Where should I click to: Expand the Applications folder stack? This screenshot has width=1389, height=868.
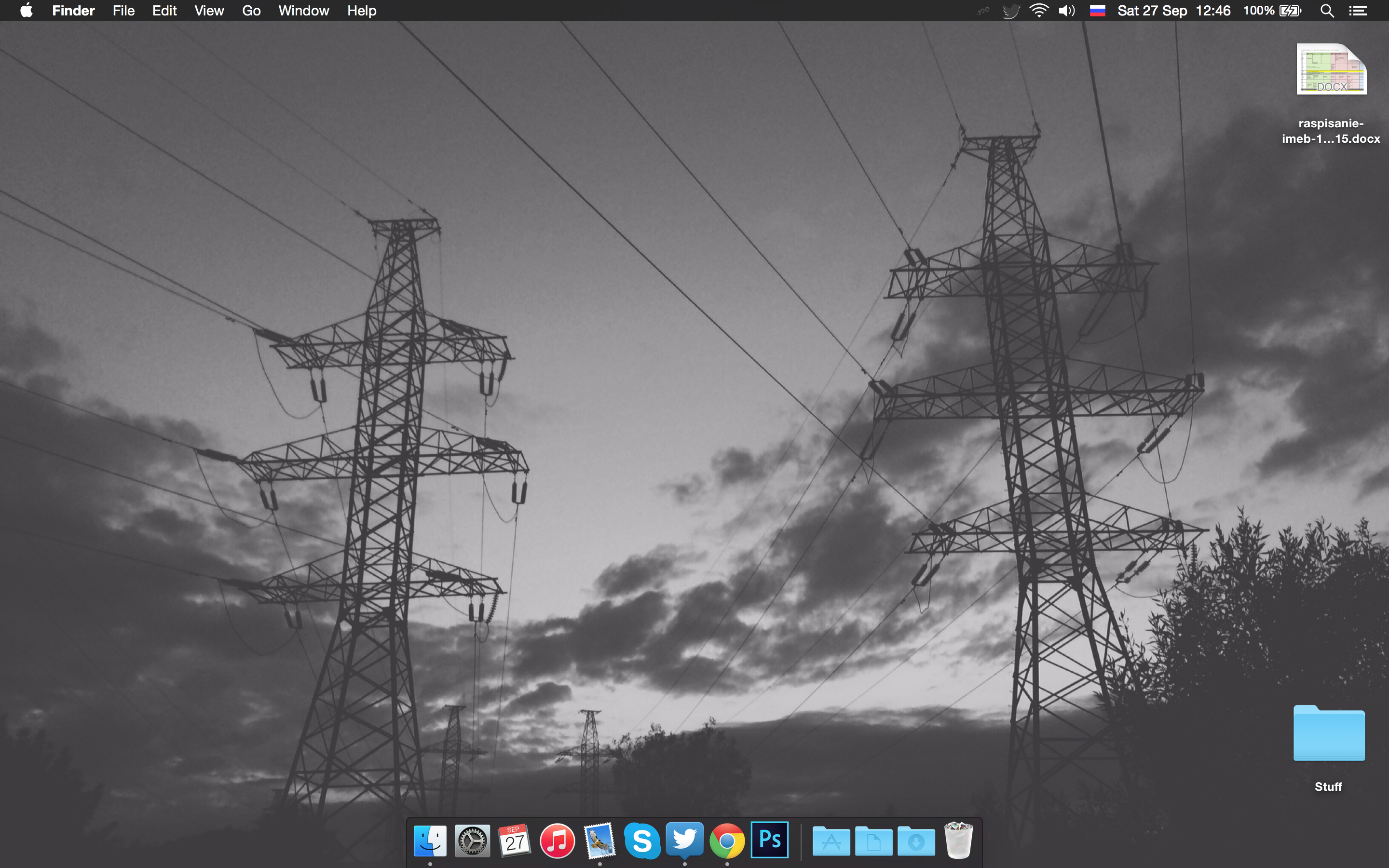pos(831,841)
